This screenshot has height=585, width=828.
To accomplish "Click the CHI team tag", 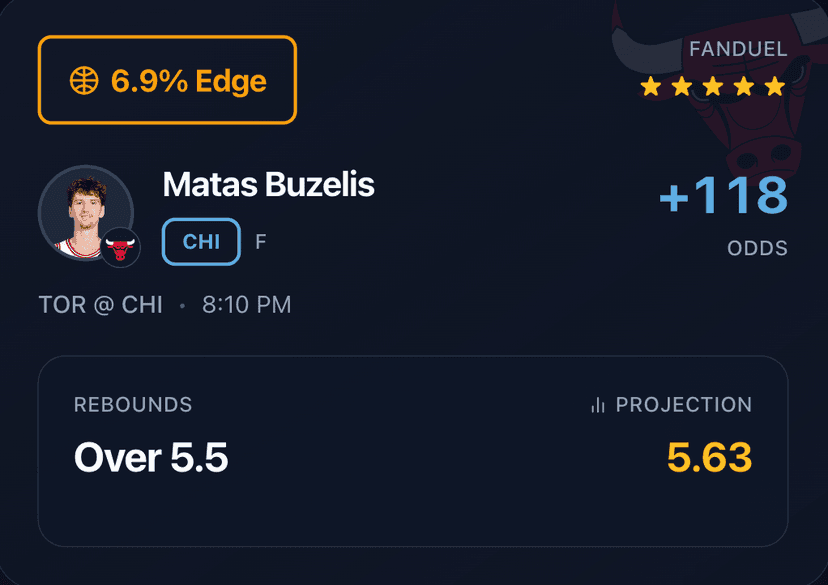I will (201, 242).
